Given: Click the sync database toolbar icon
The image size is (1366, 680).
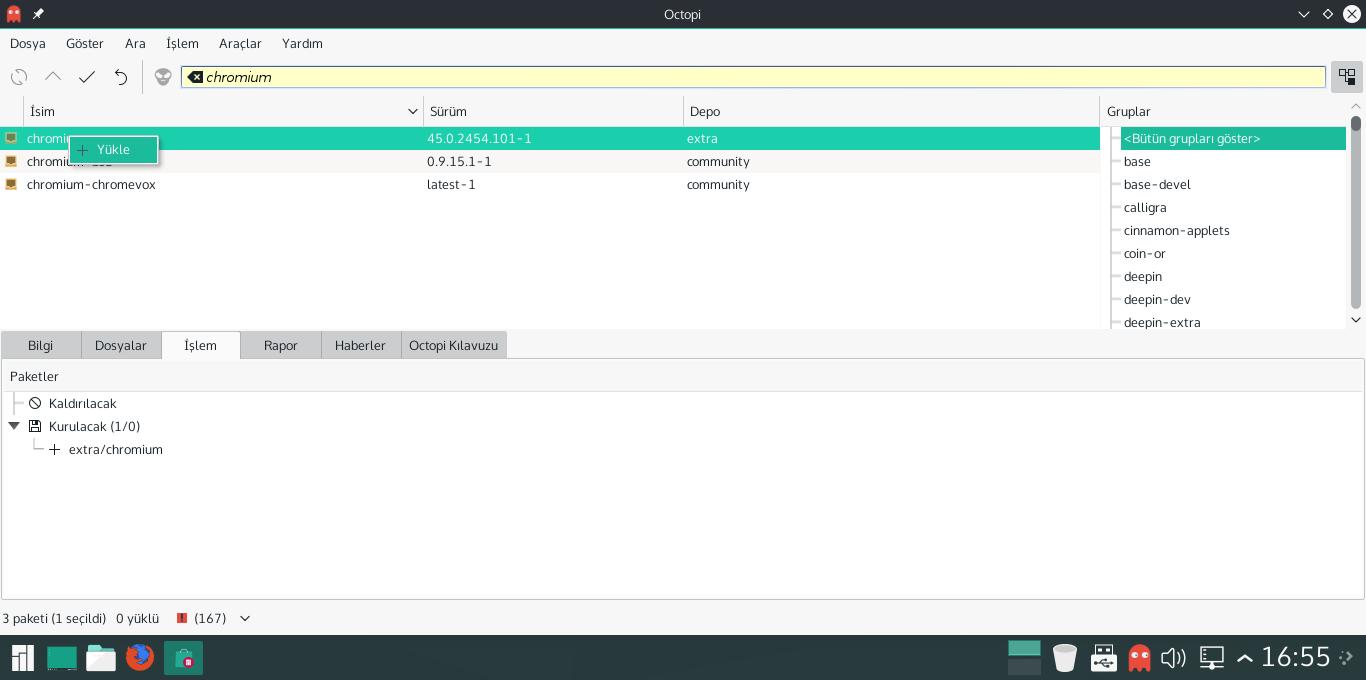Looking at the screenshot, I should (19, 77).
